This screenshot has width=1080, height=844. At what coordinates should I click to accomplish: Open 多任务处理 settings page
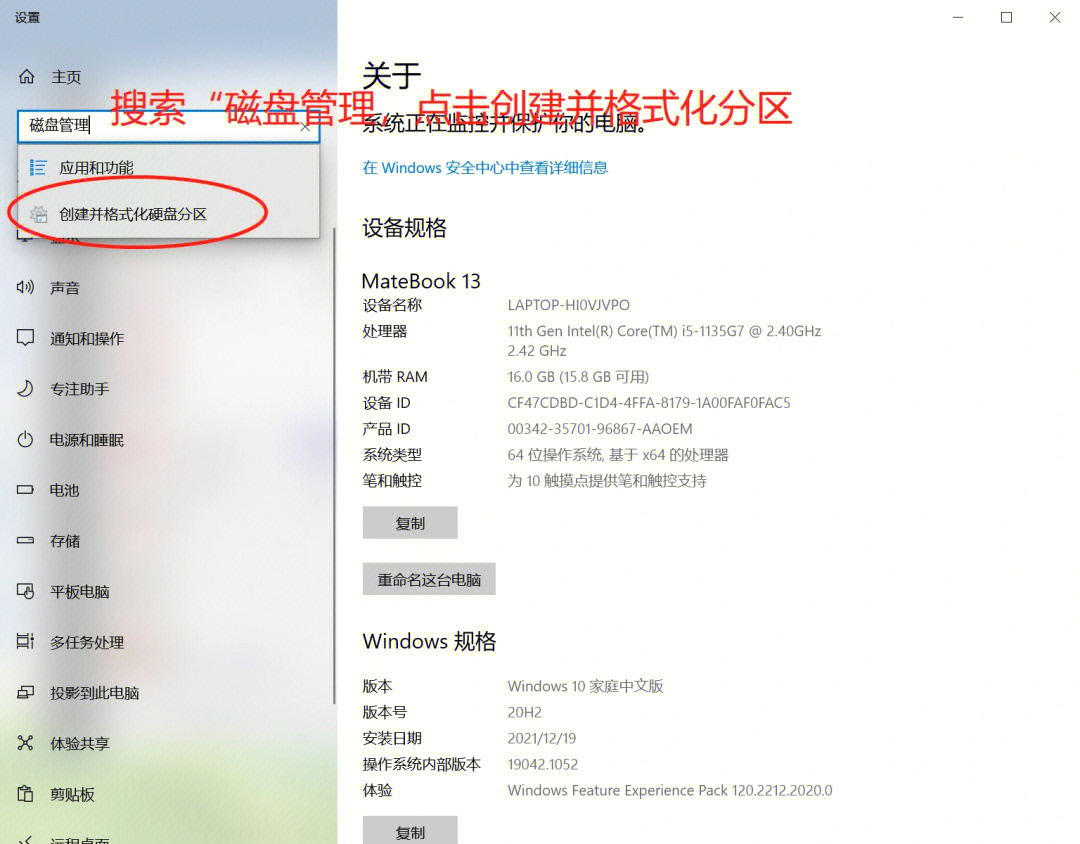[x=87, y=642]
